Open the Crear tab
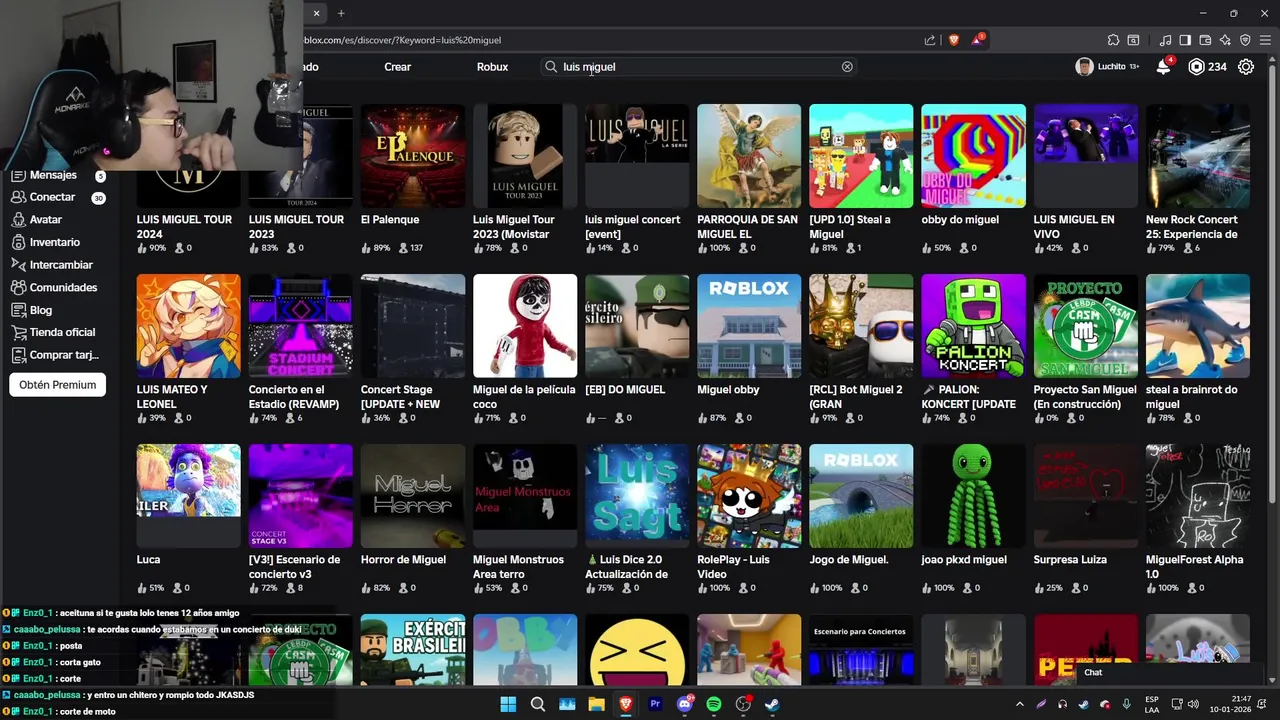Image resolution: width=1280 pixels, height=720 pixels. tap(398, 67)
